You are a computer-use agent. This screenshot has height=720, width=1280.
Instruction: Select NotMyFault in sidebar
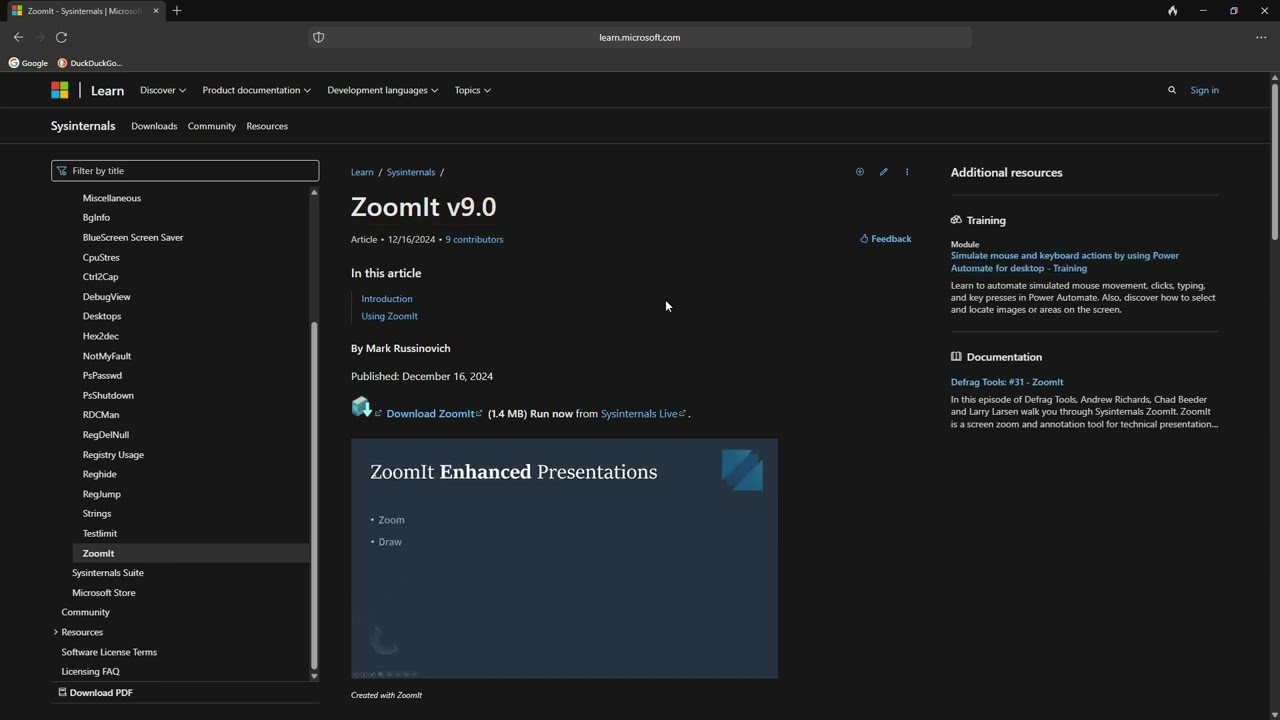pos(107,356)
